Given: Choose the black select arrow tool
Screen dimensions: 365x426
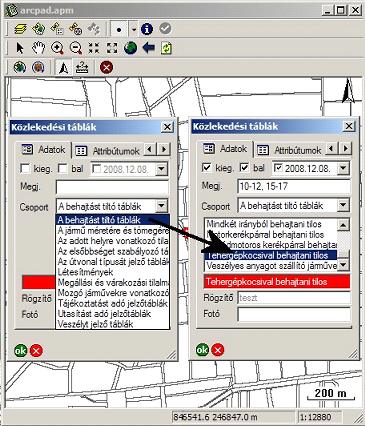Looking at the screenshot, I should pos(20,48).
